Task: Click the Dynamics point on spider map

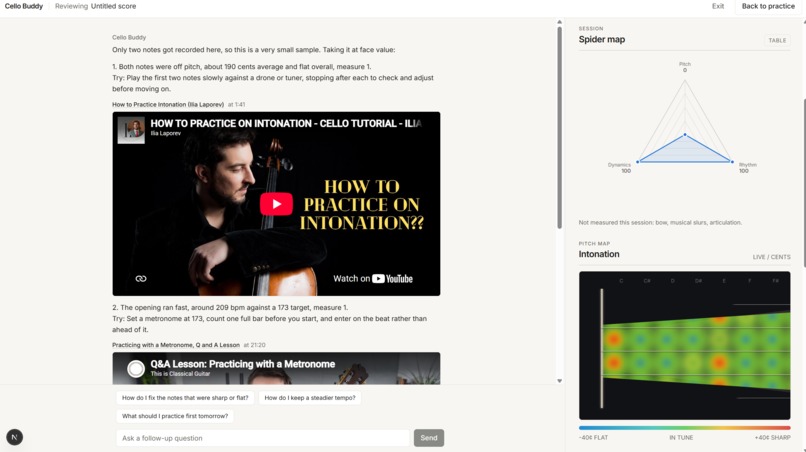Action: click(x=638, y=162)
